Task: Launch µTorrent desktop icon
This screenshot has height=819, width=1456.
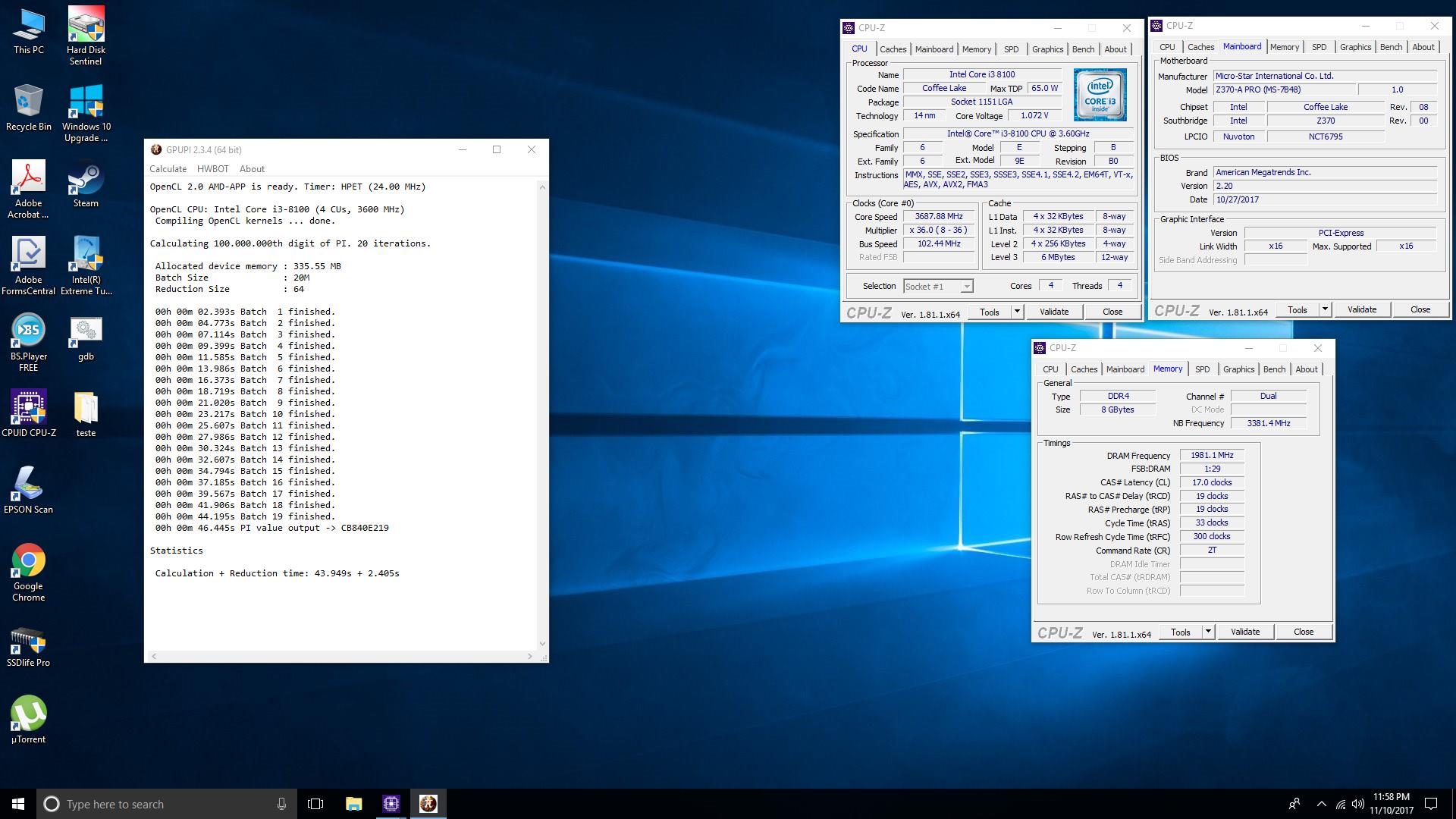Action: click(29, 720)
